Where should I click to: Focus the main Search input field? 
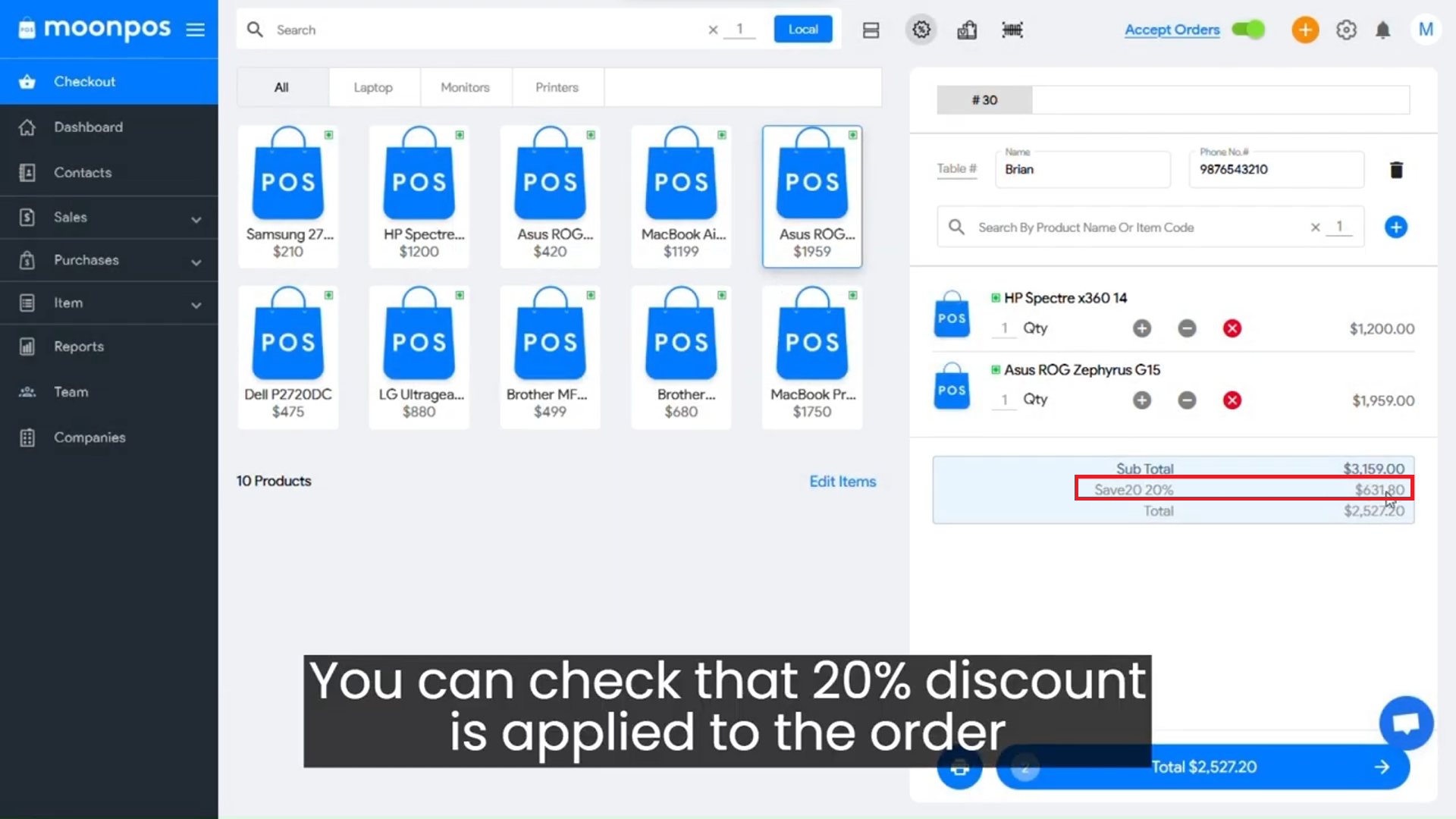pyautogui.click(x=485, y=30)
